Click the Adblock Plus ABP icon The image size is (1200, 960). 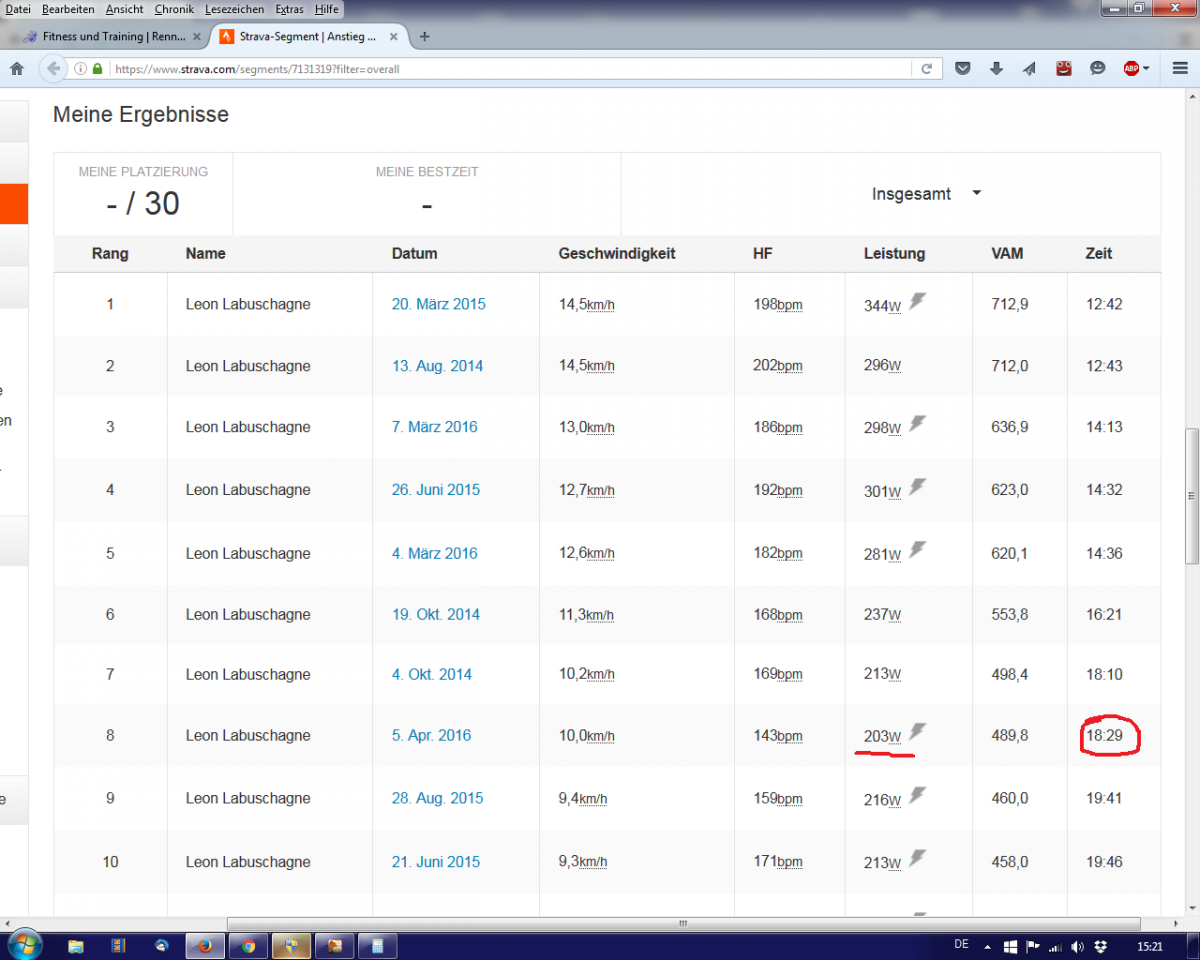[x=1131, y=69]
